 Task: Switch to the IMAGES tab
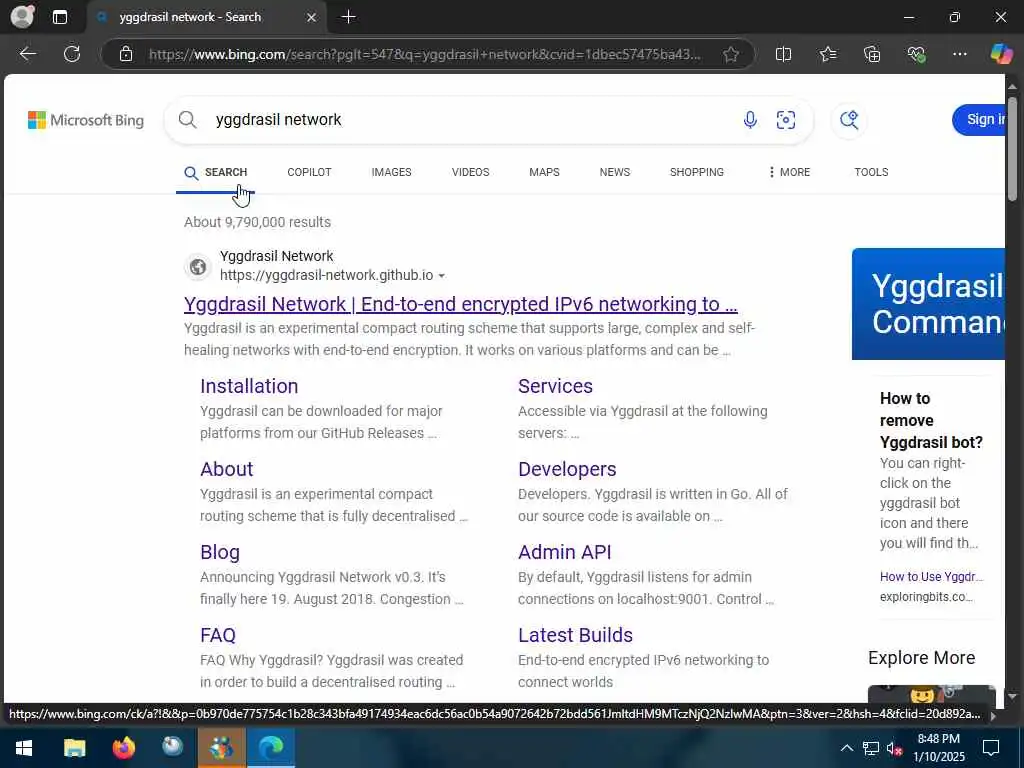coord(391,172)
